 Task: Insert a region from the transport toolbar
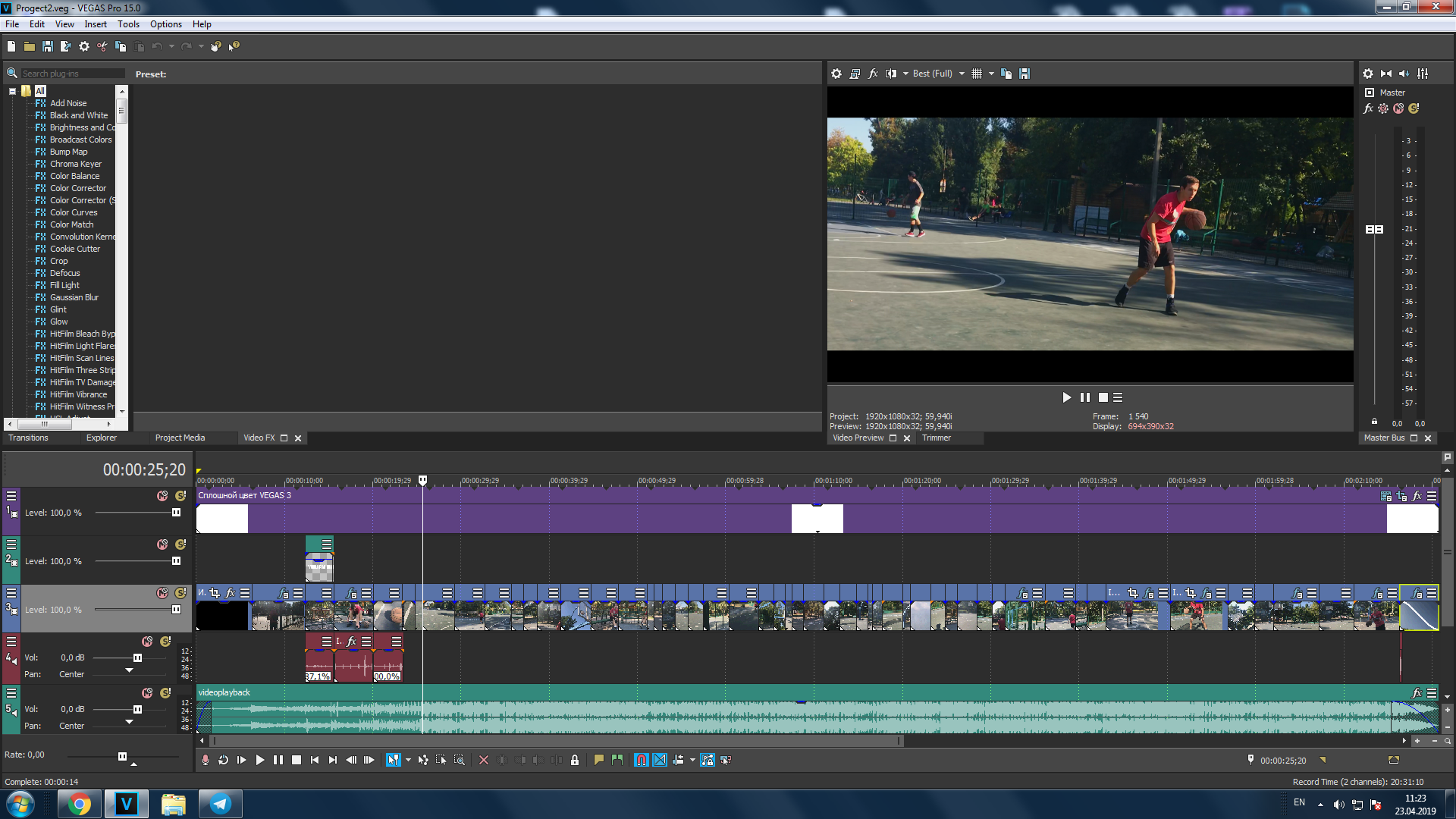pos(617,760)
